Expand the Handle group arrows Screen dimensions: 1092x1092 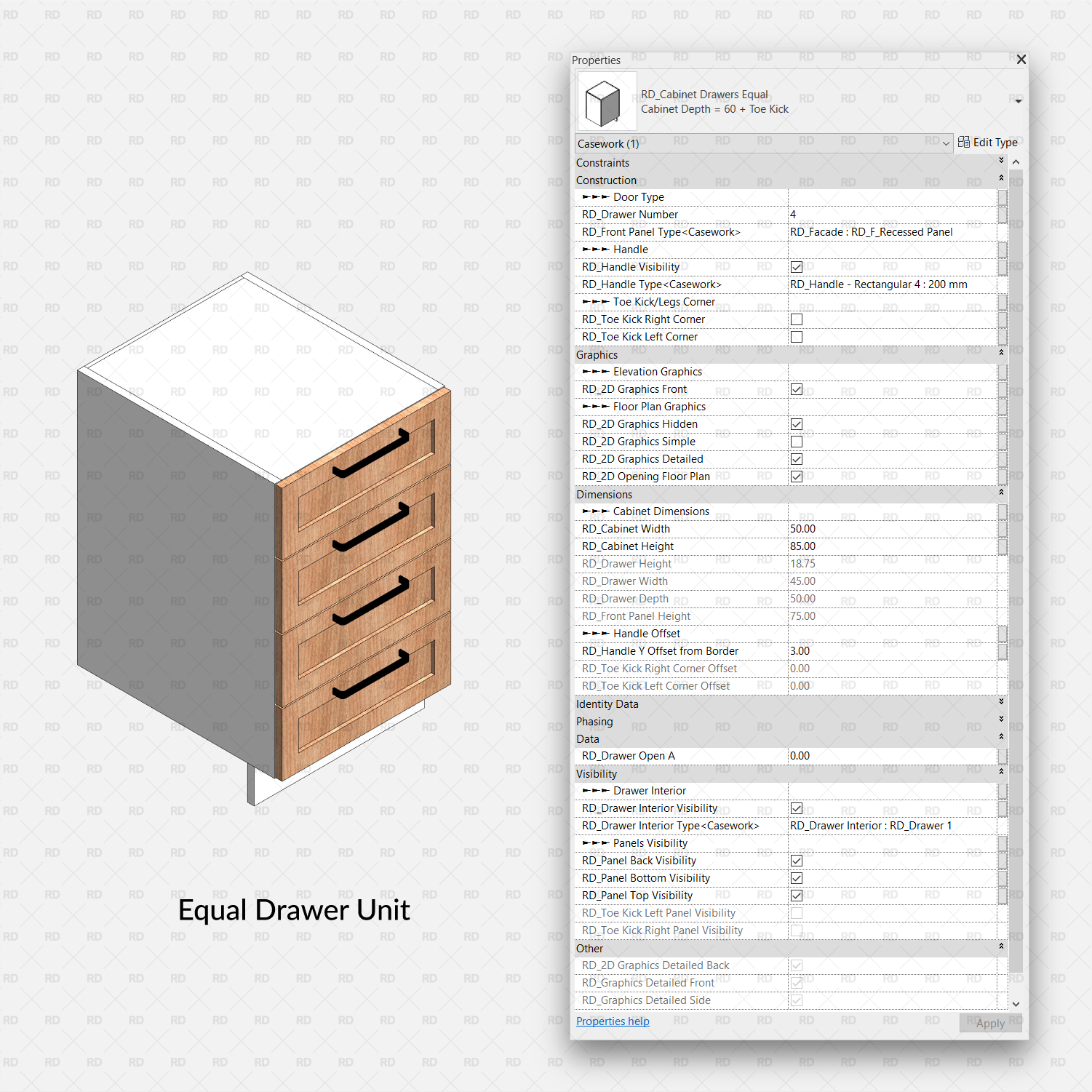[597, 249]
